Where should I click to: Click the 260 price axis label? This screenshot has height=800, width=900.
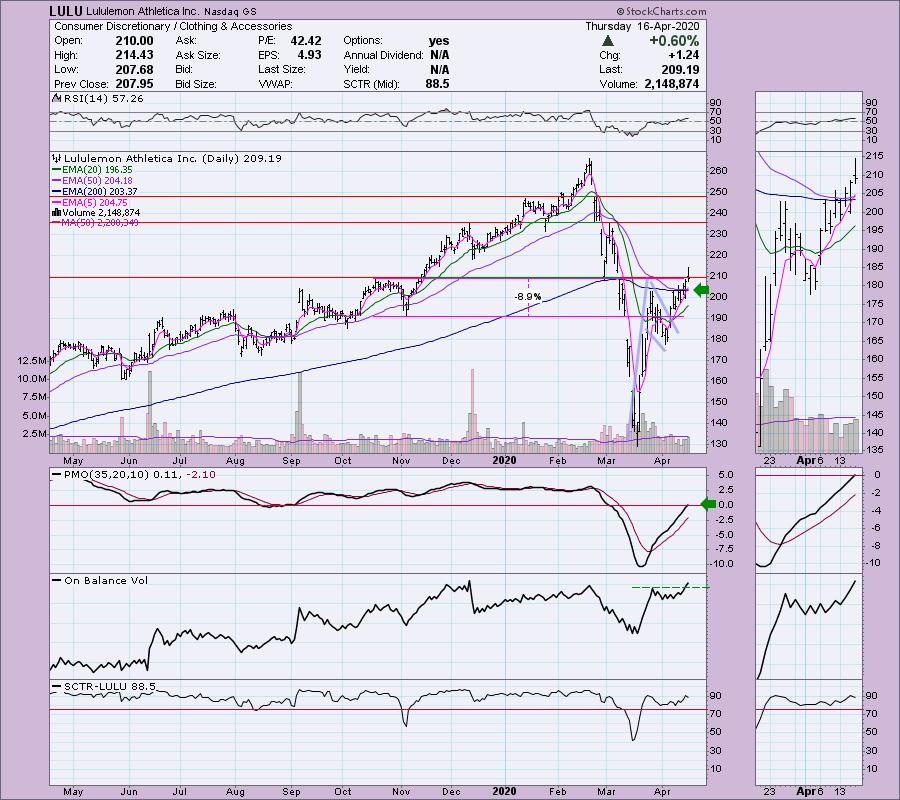click(x=719, y=170)
